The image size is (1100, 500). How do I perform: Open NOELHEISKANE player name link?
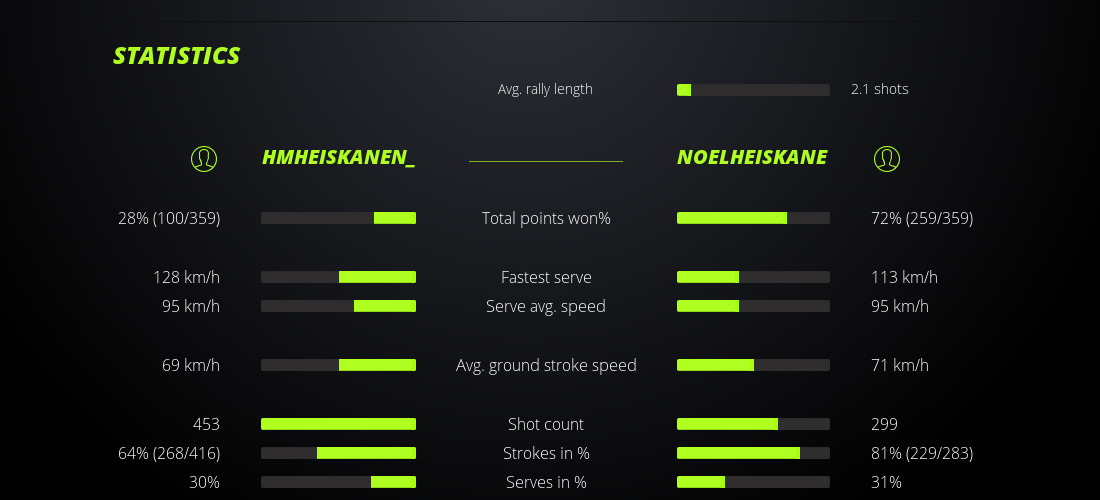[x=752, y=157]
